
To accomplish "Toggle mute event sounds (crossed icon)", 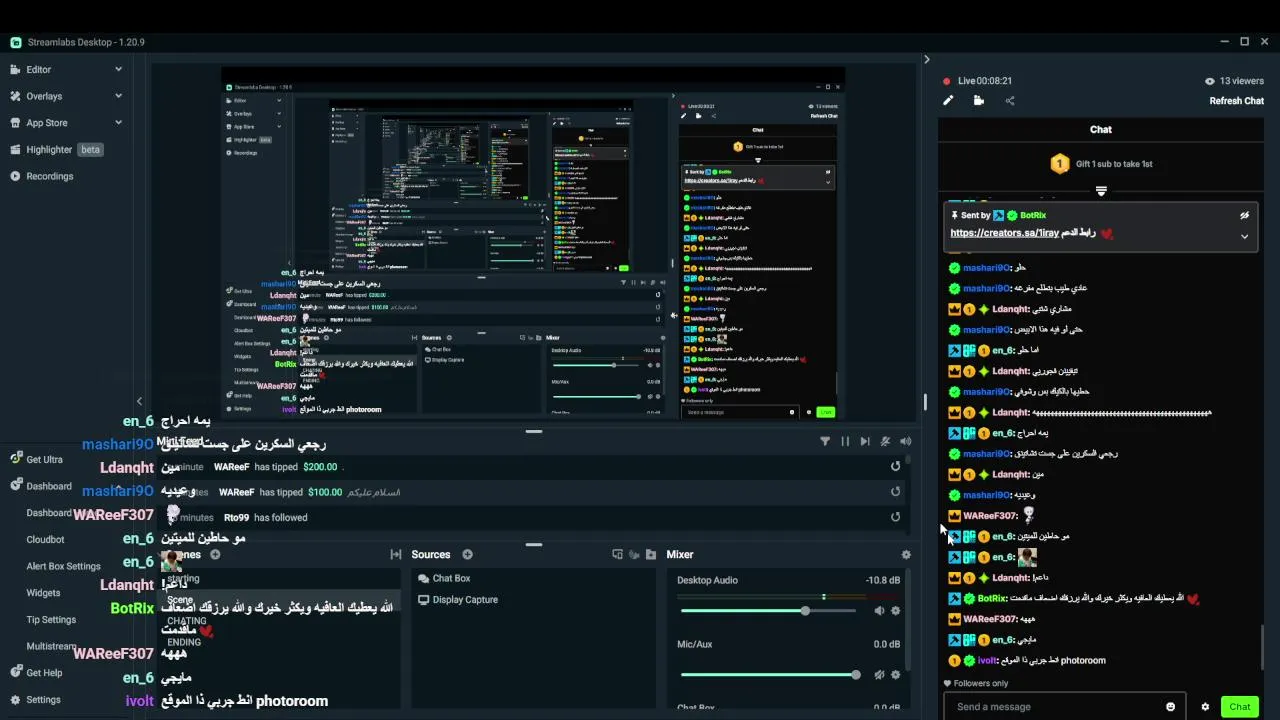I will 885,441.
